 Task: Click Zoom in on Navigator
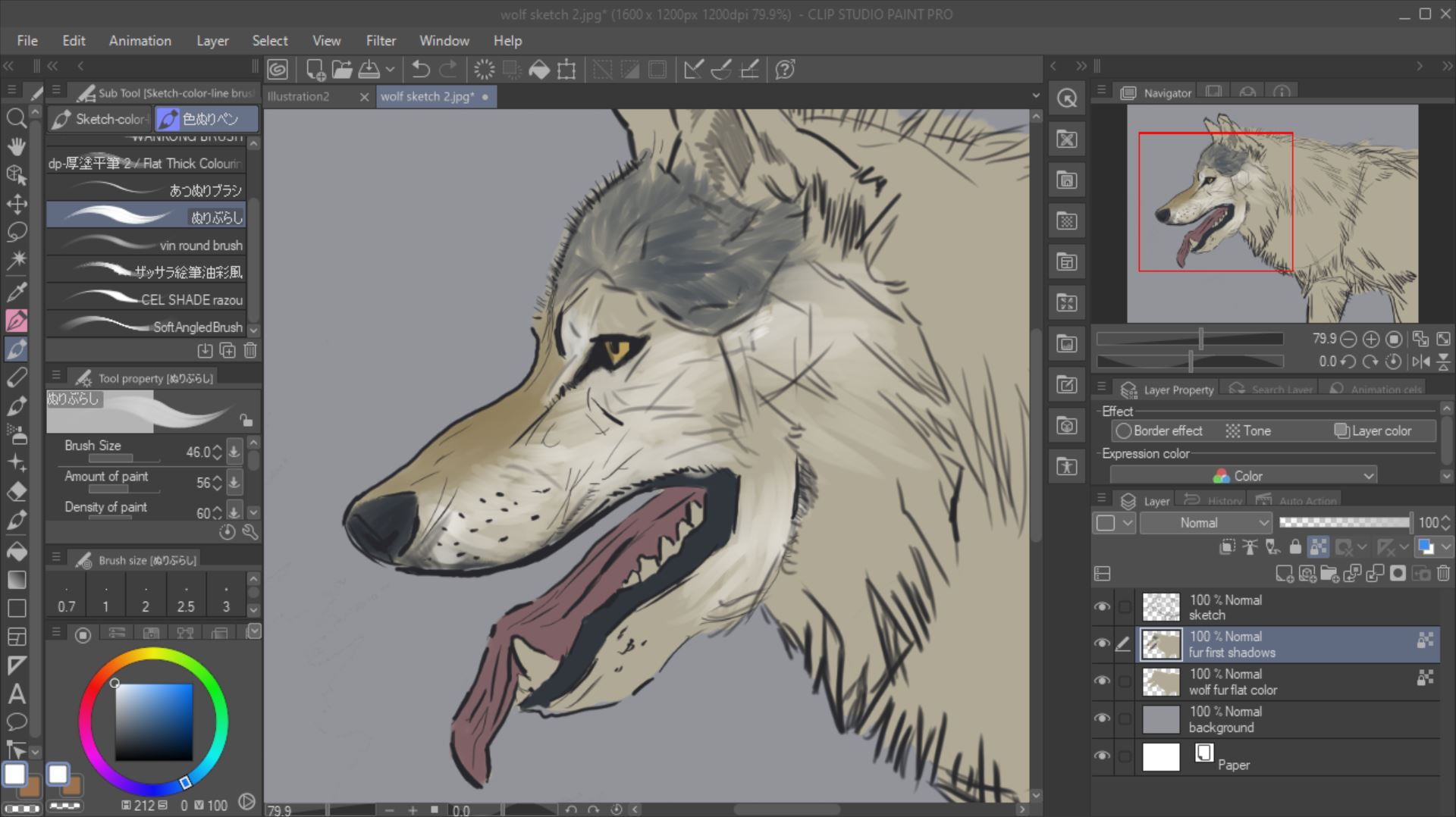click(x=1371, y=340)
